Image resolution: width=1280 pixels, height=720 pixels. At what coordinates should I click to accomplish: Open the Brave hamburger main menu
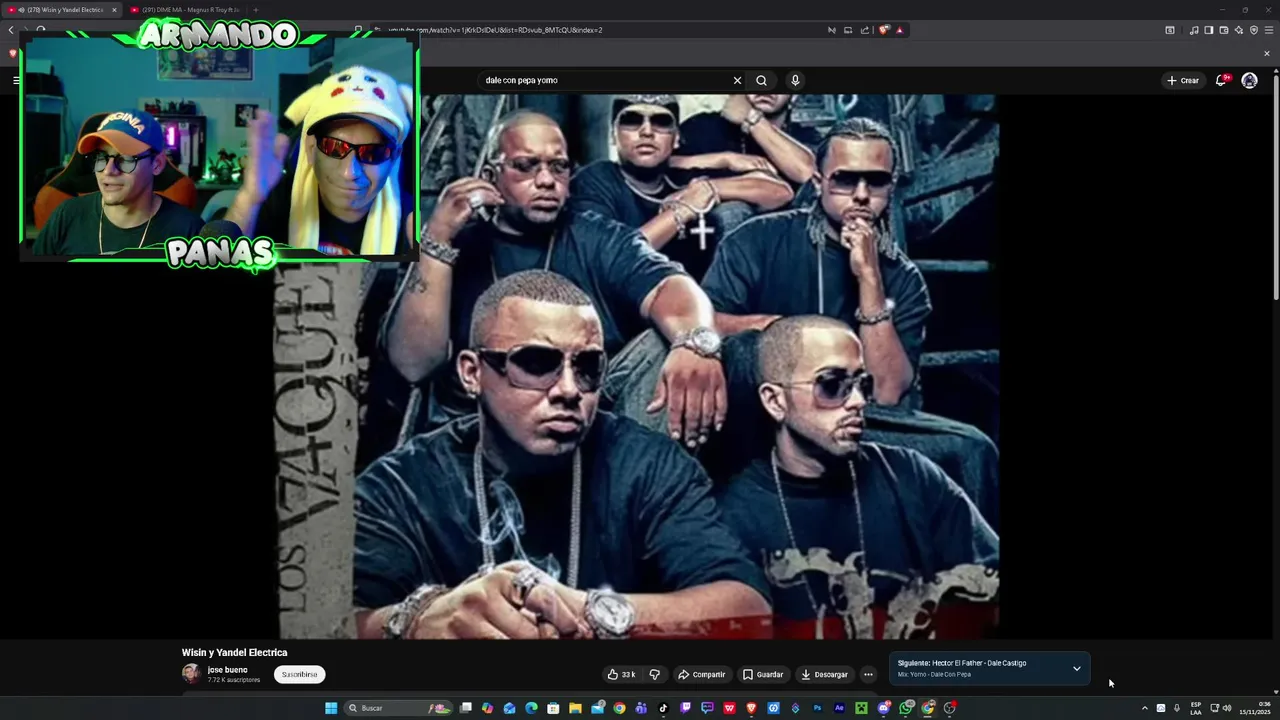tap(1269, 30)
